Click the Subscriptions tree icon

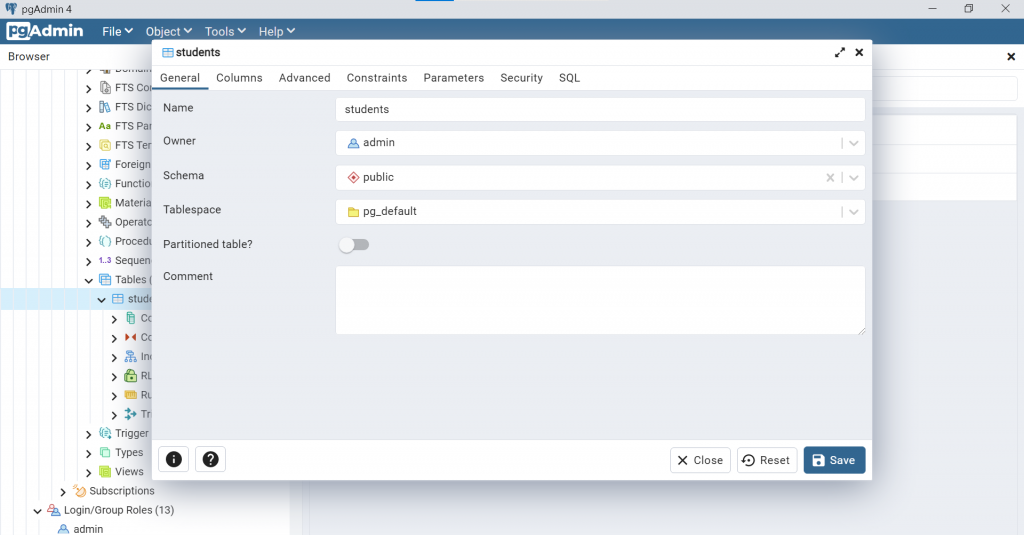(79, 491)
